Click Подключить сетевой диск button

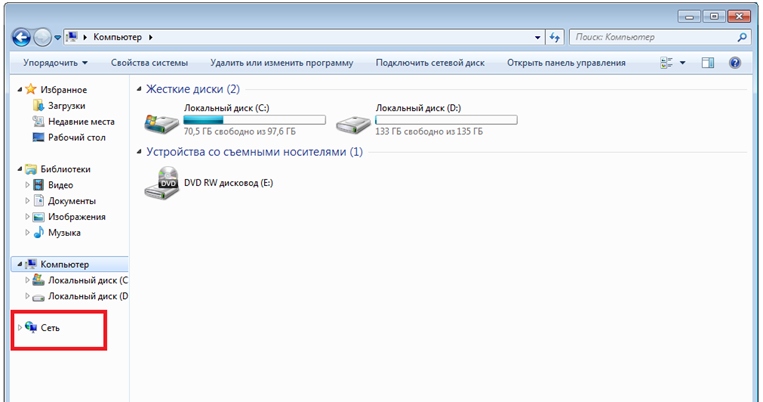click(430, 63)
